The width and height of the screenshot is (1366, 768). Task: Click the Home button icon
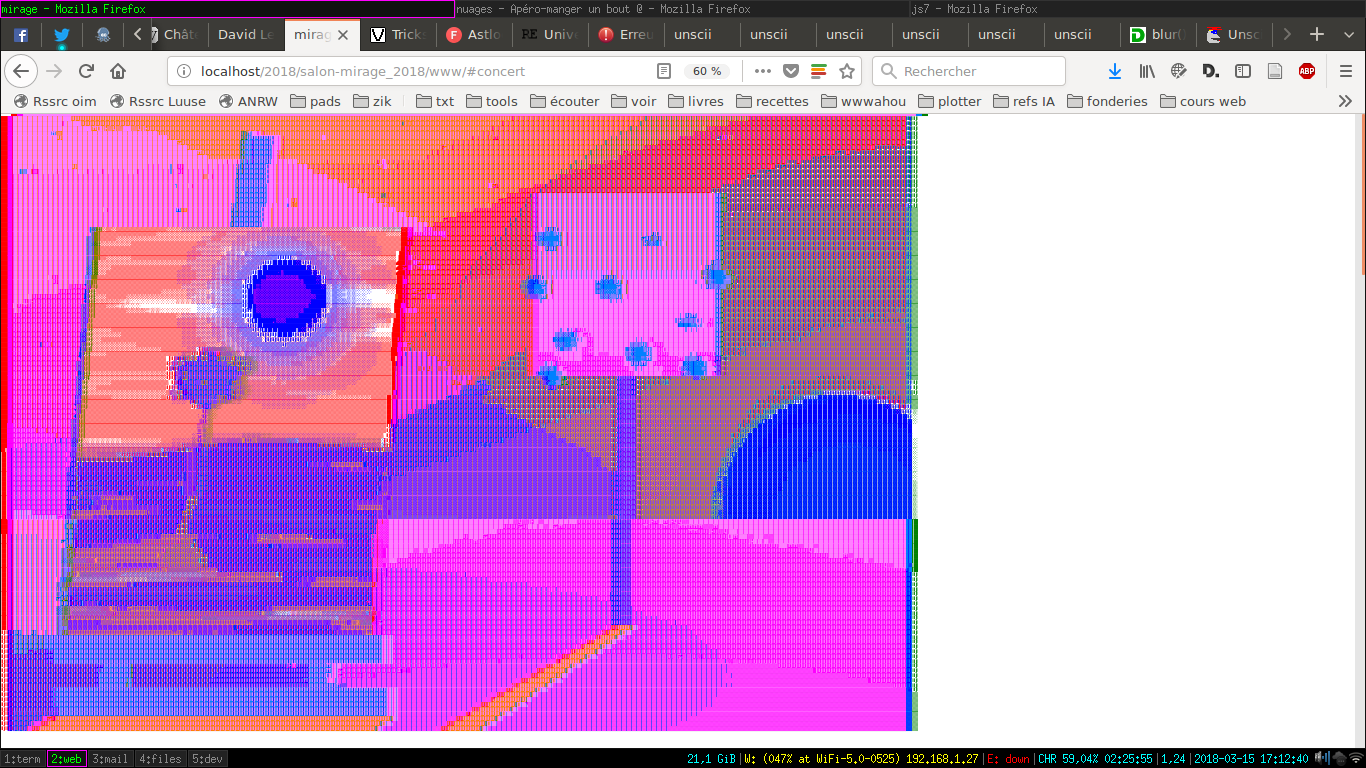coord(118,71)
